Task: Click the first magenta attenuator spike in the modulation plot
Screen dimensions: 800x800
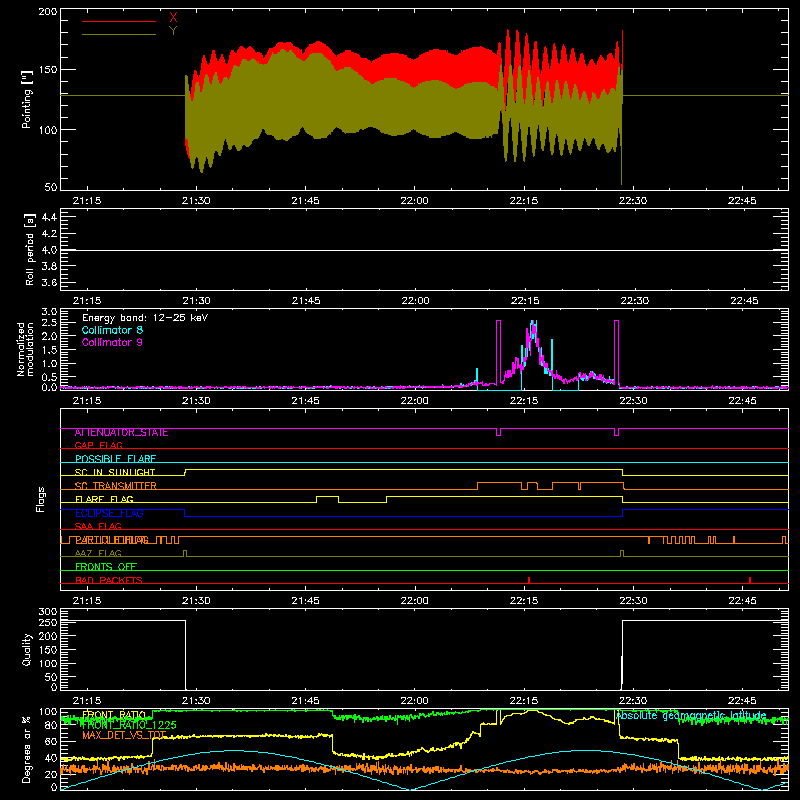Action: (498, 352)
